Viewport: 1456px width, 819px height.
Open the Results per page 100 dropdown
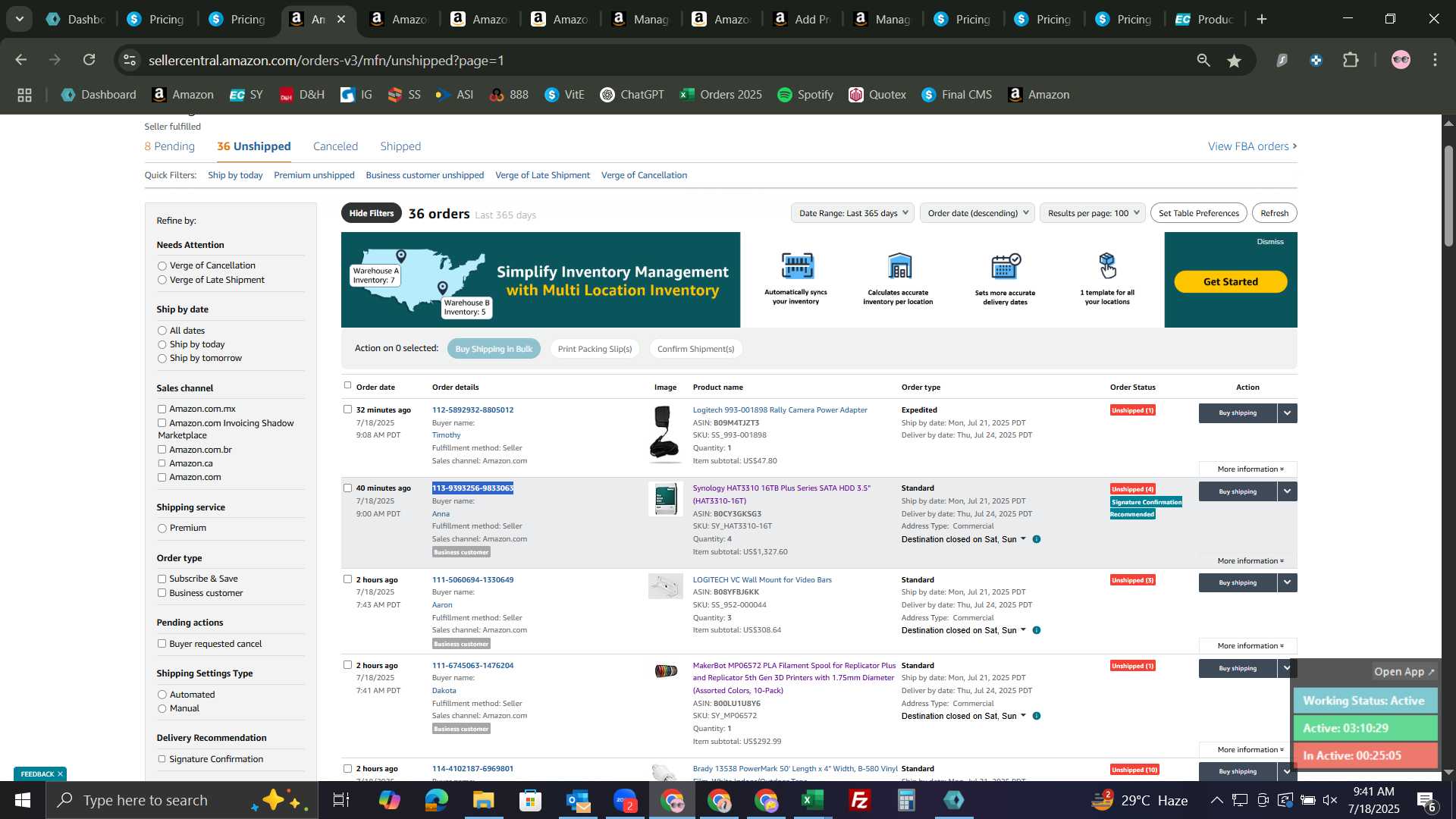[x=1093, y=213]
